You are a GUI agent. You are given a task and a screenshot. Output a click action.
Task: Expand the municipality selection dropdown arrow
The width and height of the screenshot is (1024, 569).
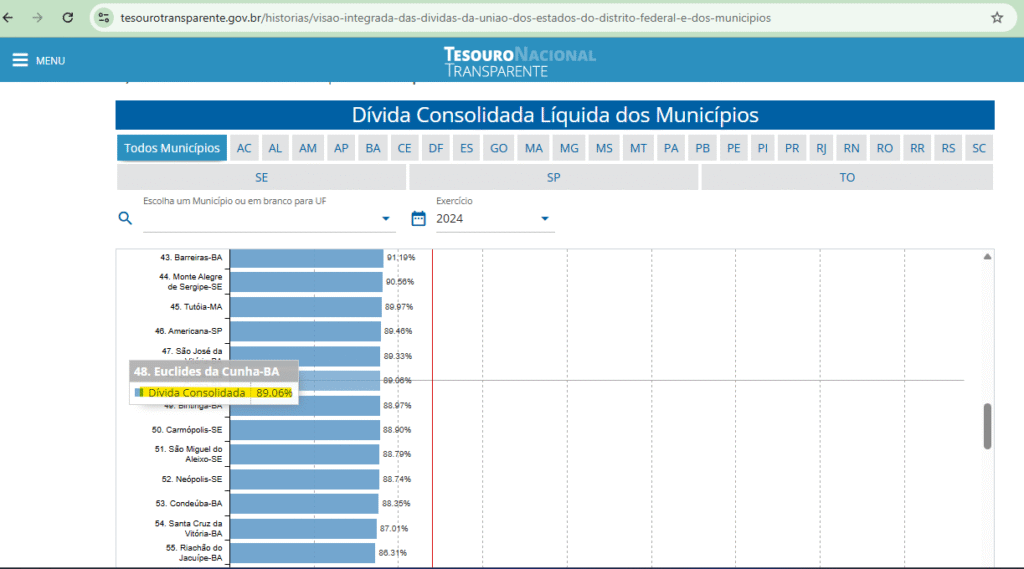pos(387,219)
